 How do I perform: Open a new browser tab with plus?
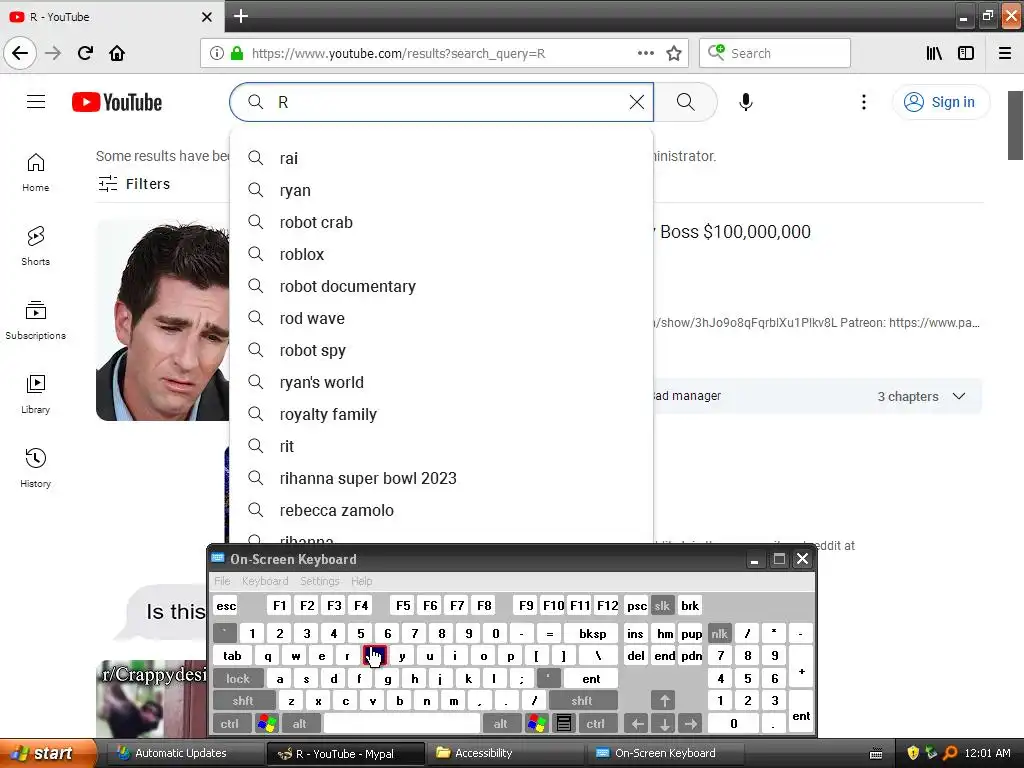[240, 16]
